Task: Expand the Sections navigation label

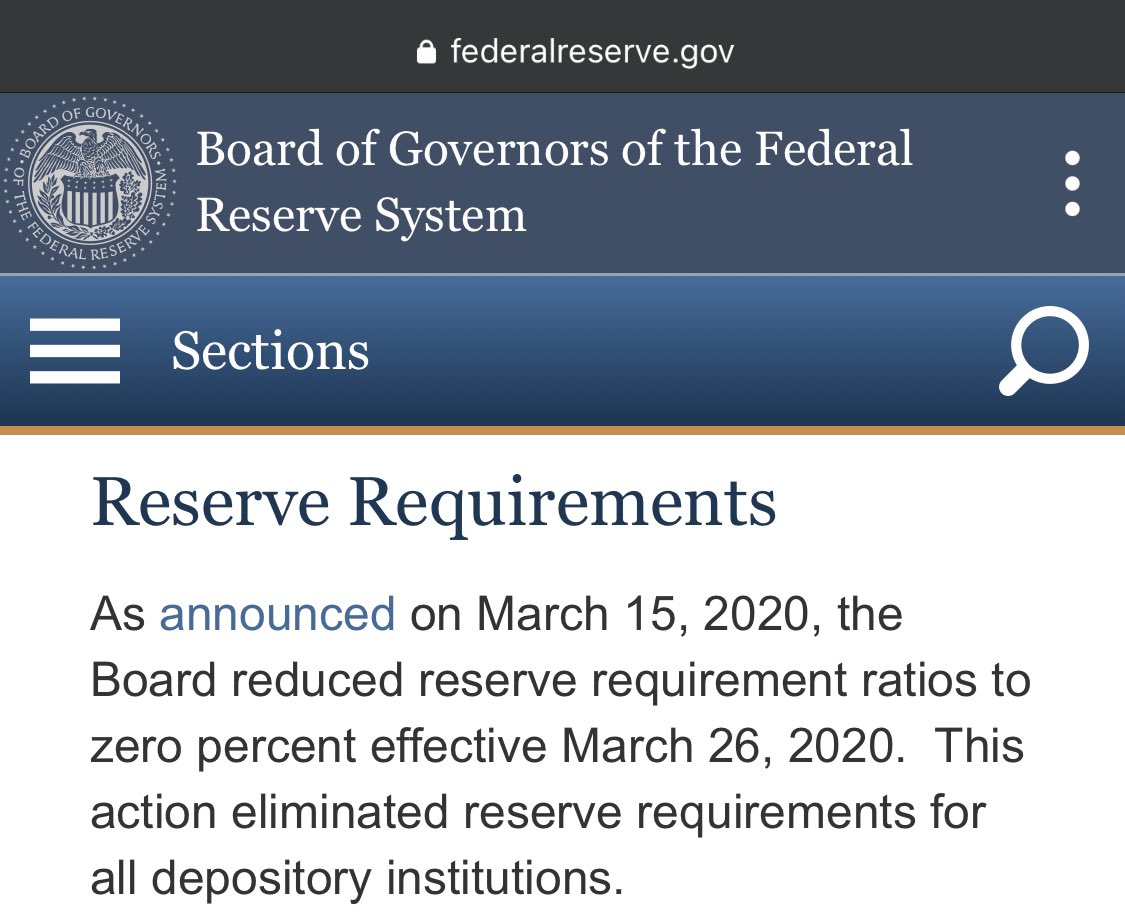Action: coord(270,351)
